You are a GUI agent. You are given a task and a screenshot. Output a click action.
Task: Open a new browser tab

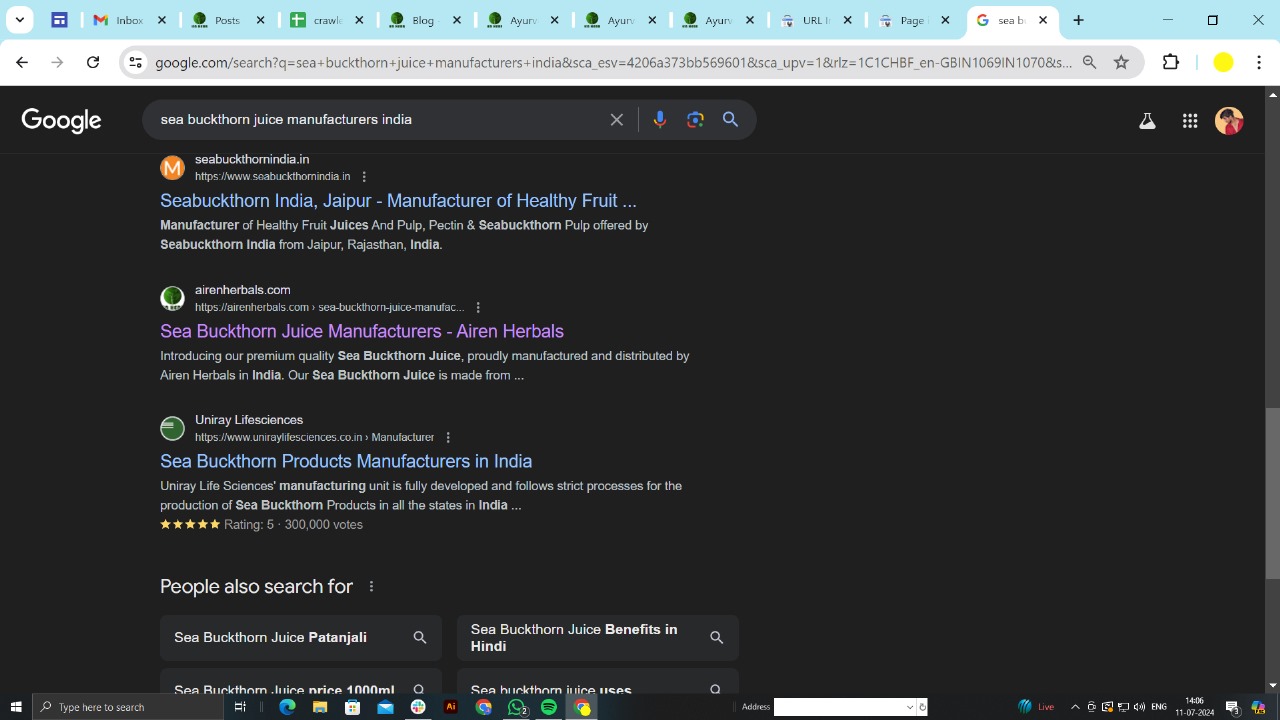[1078, 20]
